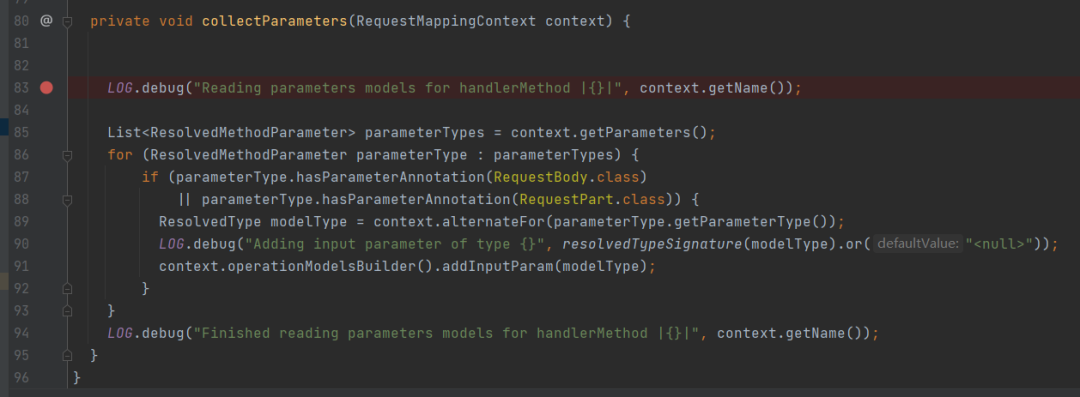Viewport: 1080px width, 397px height.
Task: Collapse the collectParameters method fold marker
Action: click(x=67, y=21)
